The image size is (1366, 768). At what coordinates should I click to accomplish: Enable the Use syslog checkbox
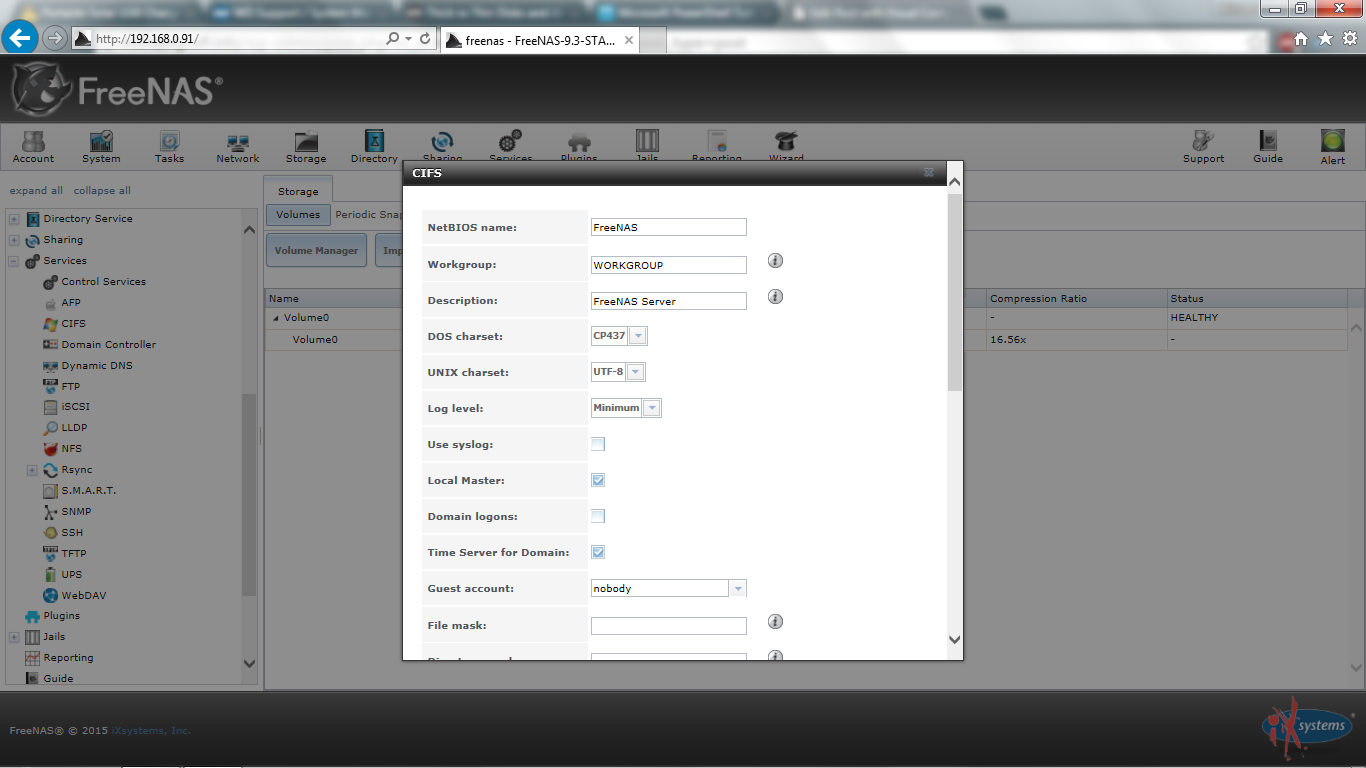[x=598, y=444]
